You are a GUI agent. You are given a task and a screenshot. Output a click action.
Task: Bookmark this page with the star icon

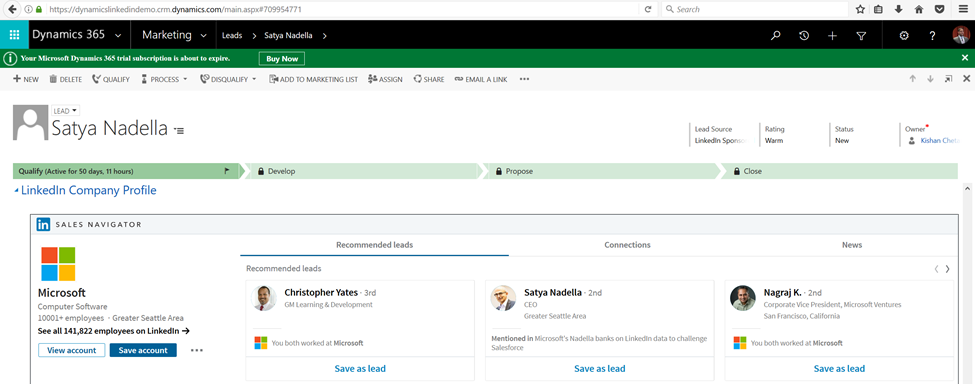click(x=860, y=9)
